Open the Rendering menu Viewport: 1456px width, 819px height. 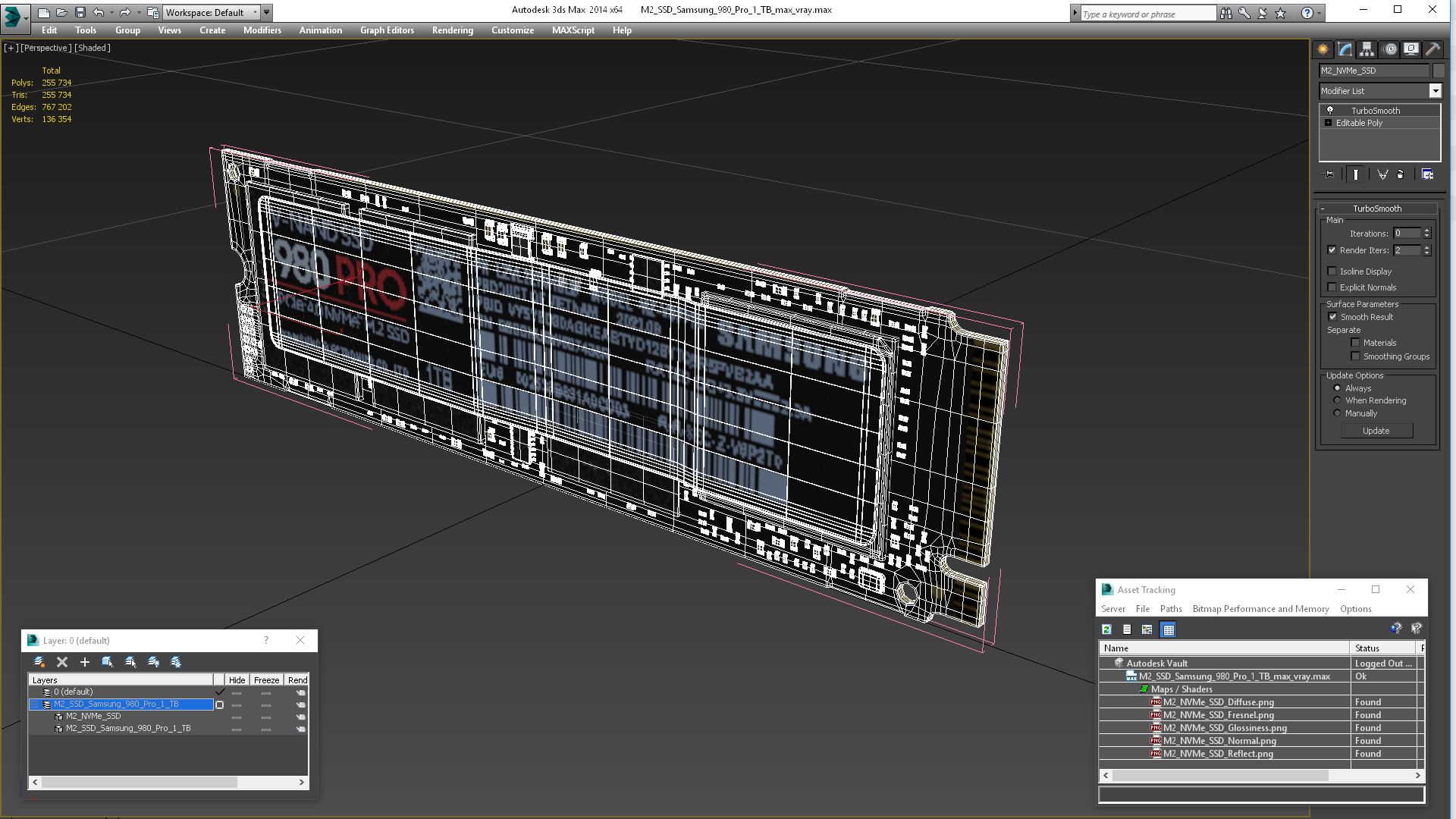[x=452, y=30]
